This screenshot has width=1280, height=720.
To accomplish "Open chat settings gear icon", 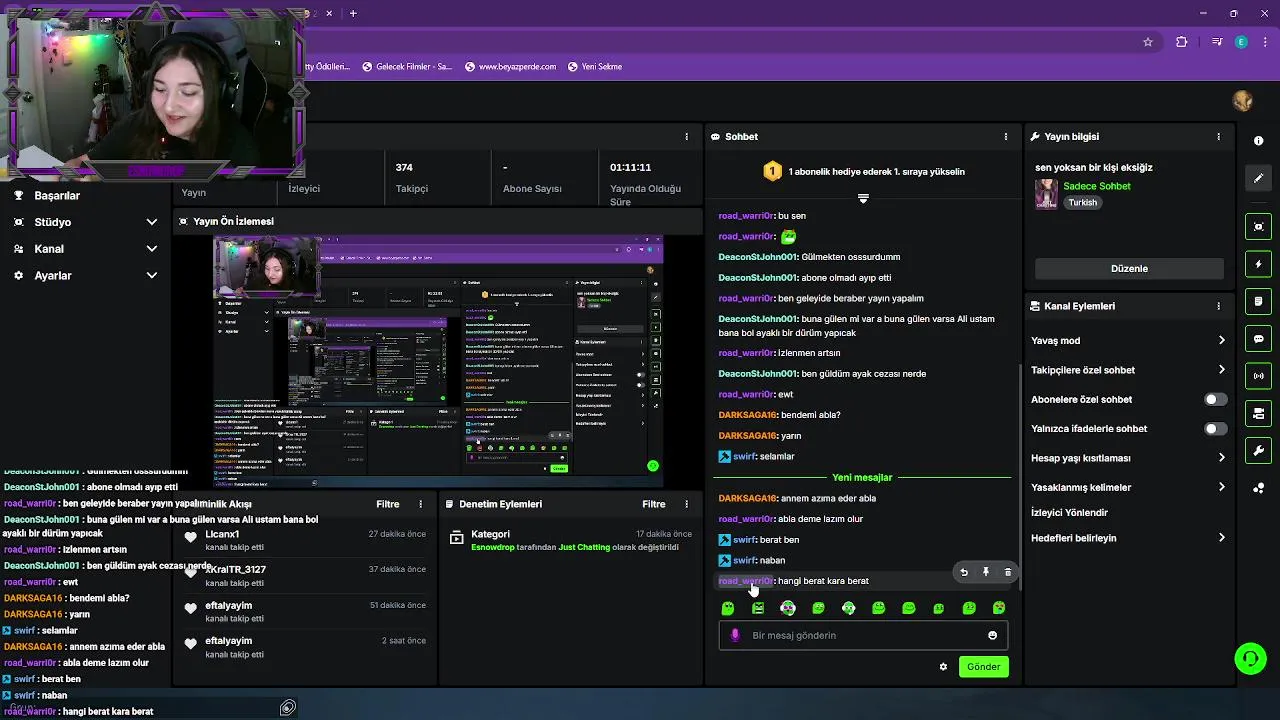I will (x=943, y=667).
